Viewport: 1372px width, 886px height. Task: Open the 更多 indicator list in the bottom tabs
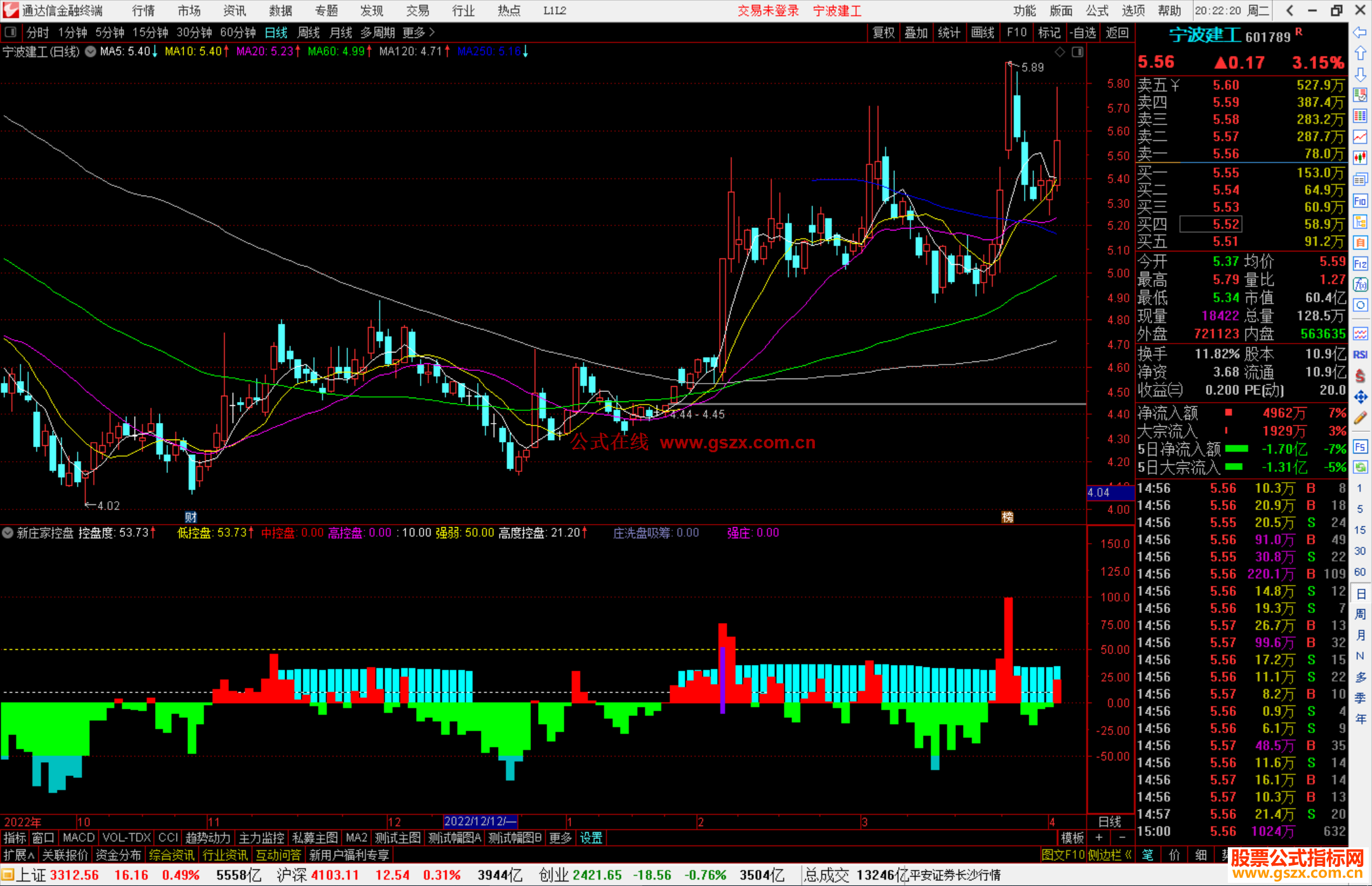(560, 838)
